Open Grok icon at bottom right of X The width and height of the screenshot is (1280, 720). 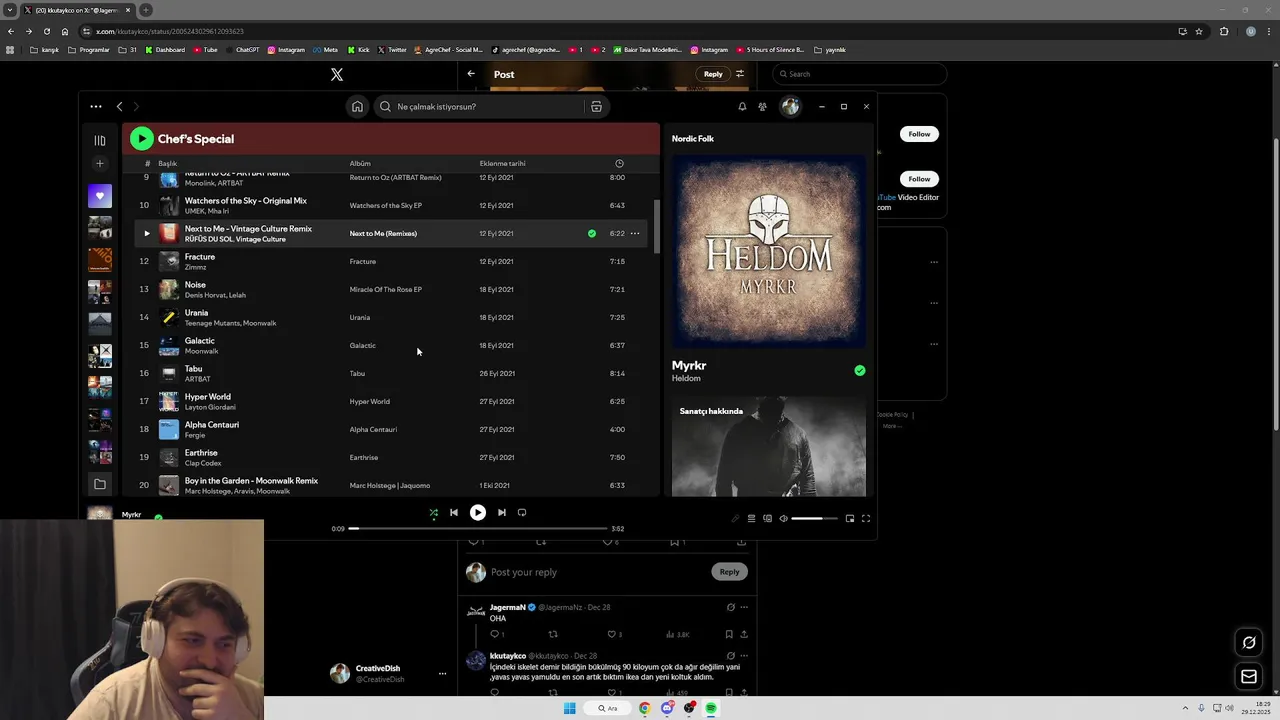1249,642
